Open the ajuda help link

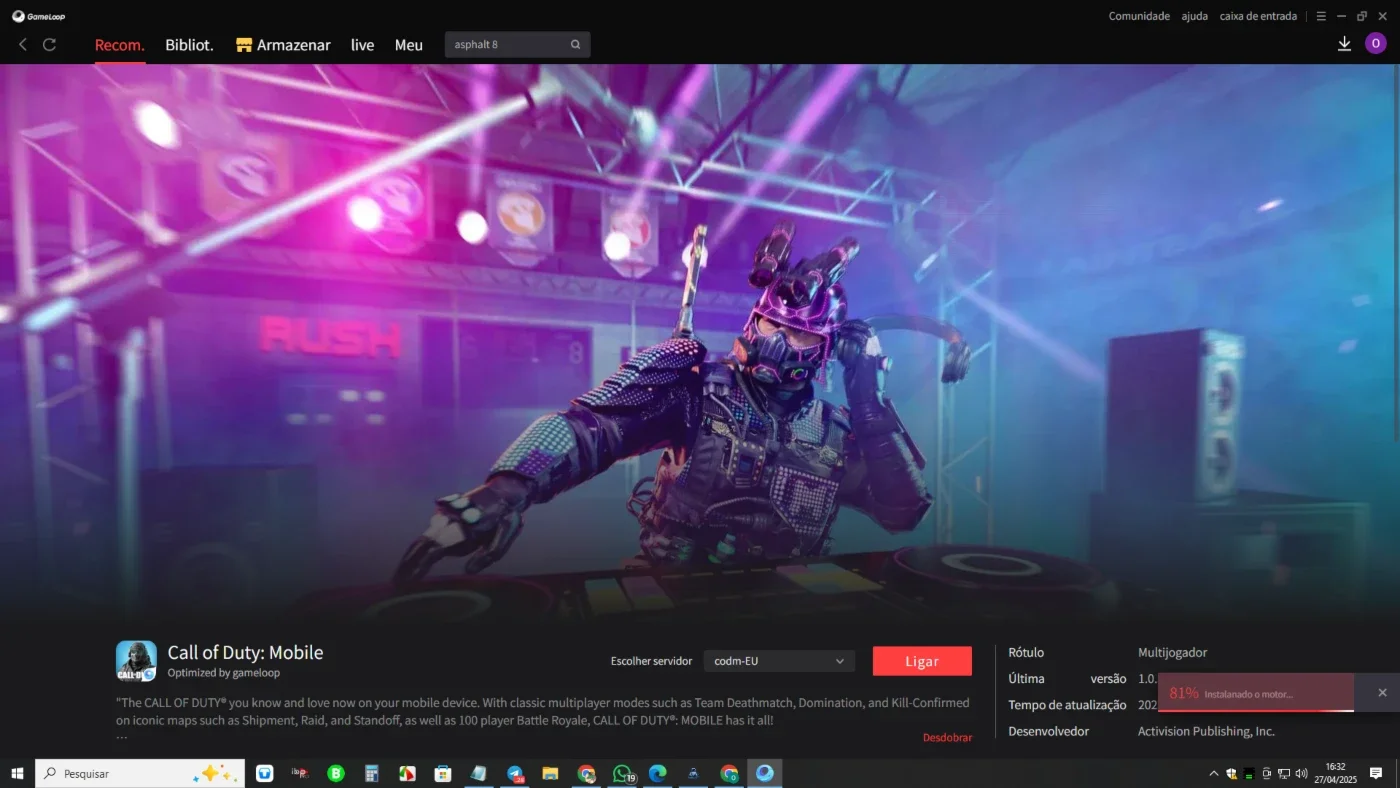tap(1194, 16)
